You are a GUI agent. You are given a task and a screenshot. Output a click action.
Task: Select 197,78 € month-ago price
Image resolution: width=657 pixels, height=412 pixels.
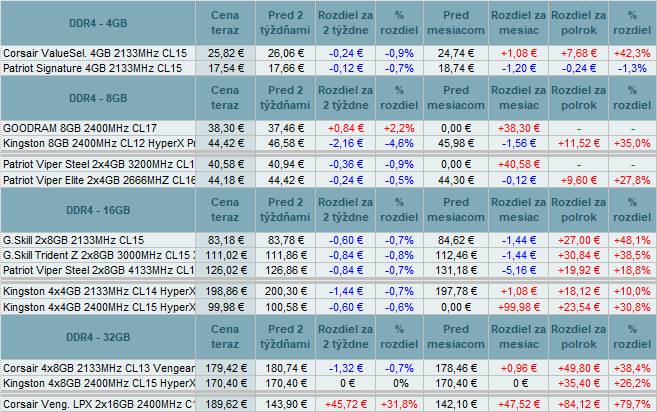coord(456,291)
